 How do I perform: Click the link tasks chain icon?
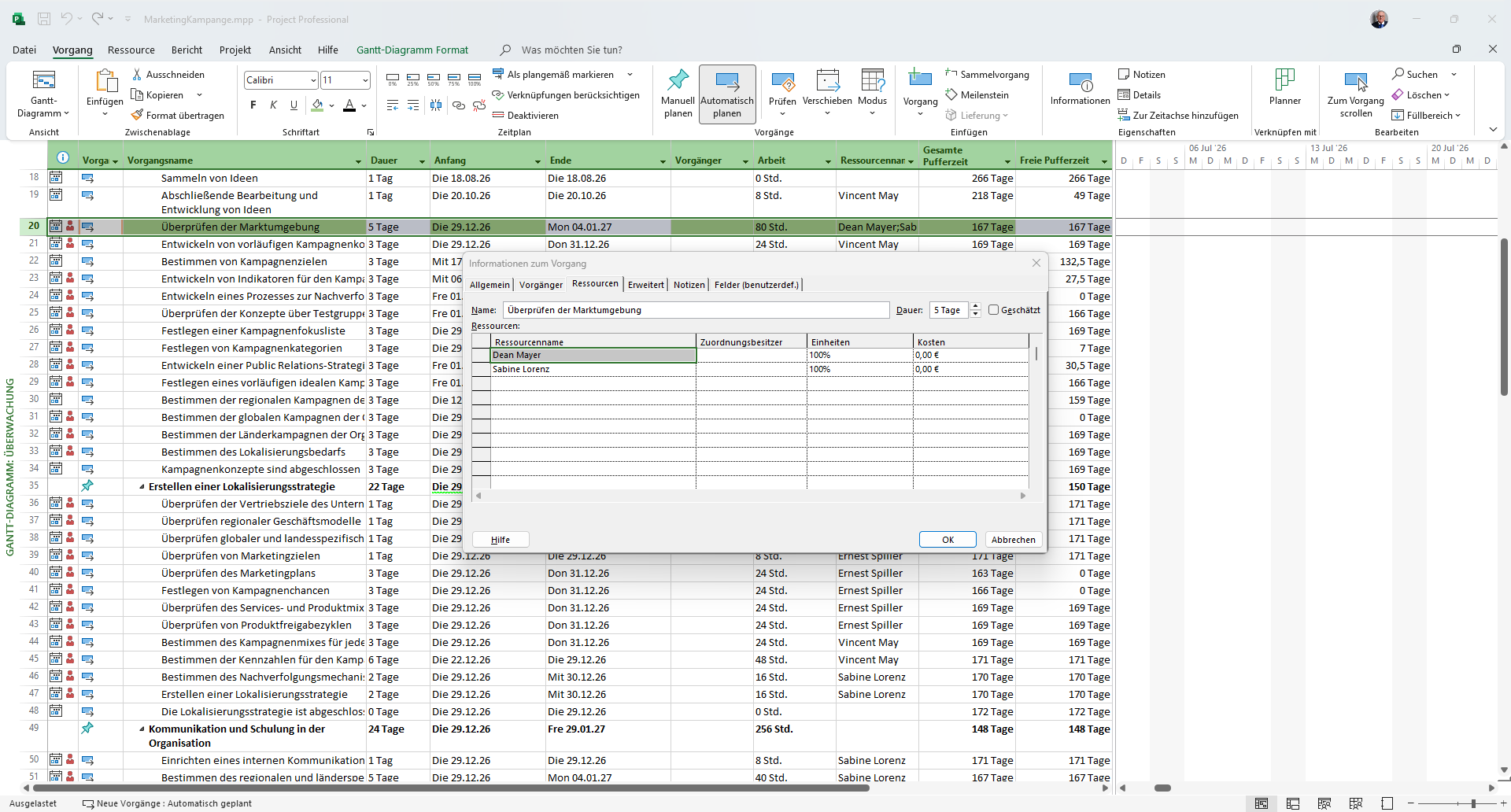pyautogui.click(x=459, y=105)
